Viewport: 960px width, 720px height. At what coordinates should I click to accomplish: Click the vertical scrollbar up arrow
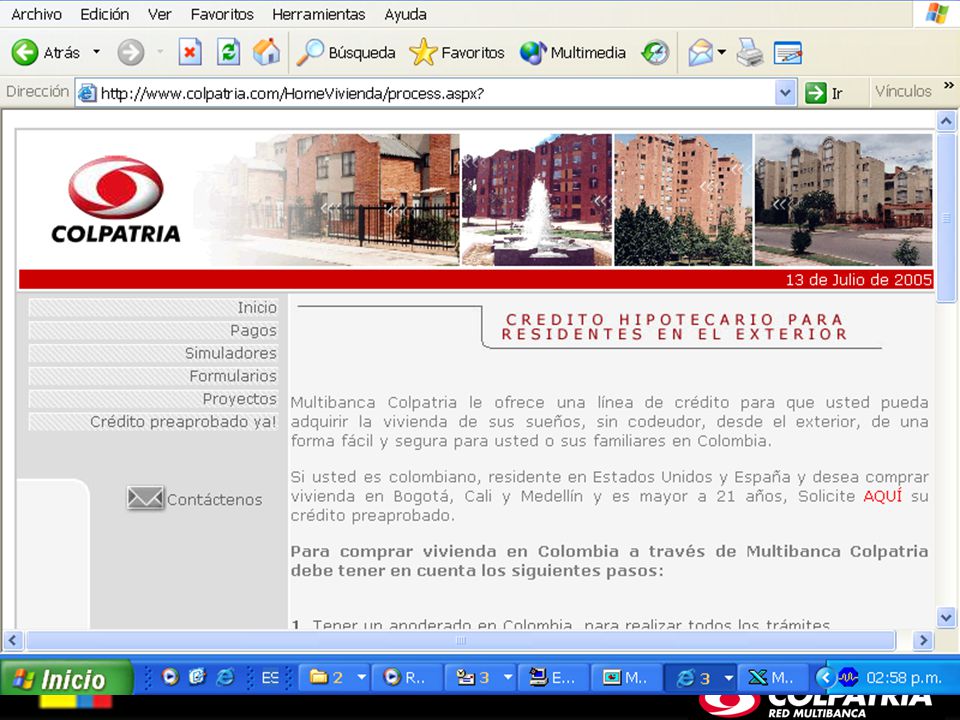click(x=946, y=121)
